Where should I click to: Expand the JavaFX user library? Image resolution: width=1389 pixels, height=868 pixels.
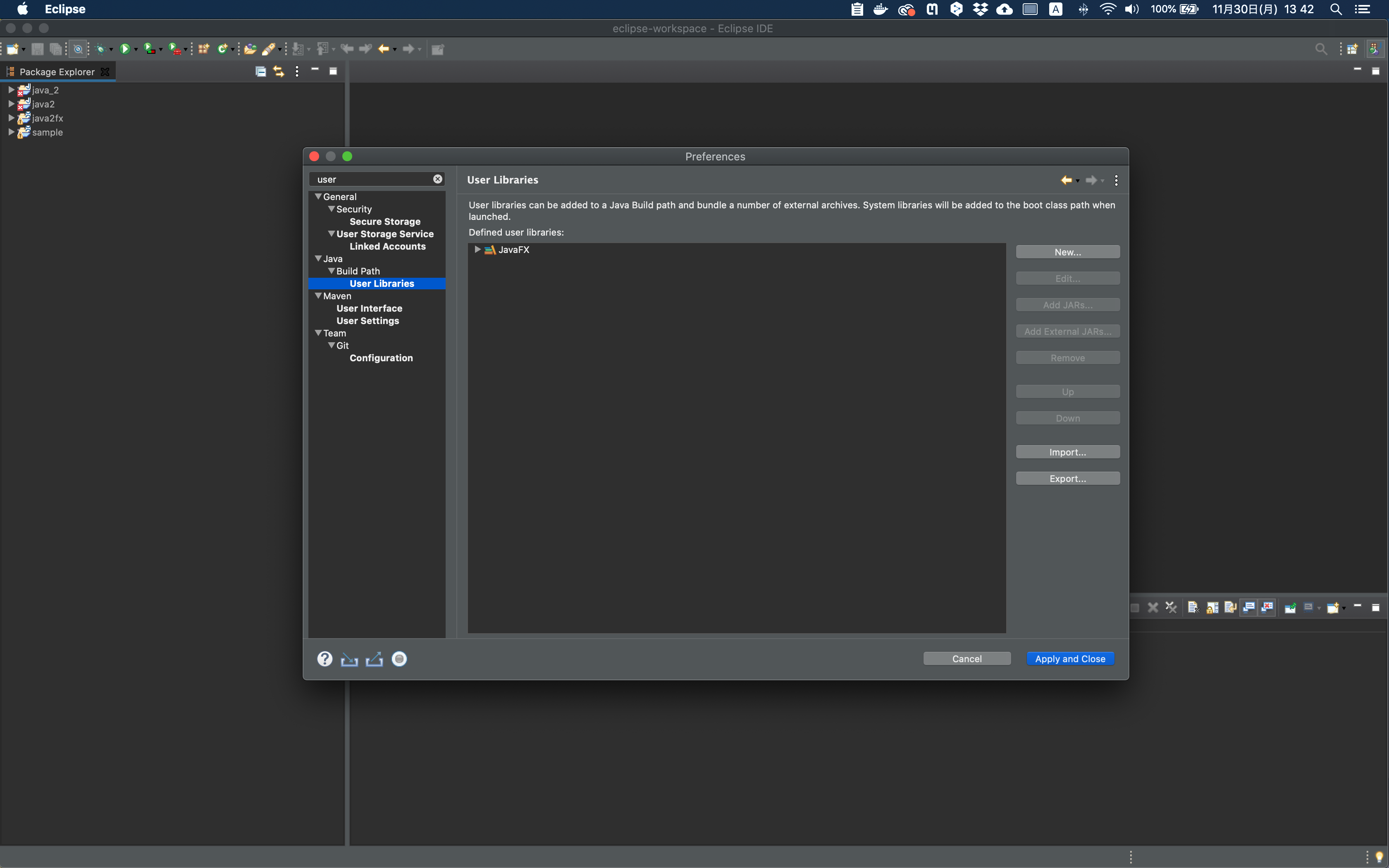click(477, 250)
